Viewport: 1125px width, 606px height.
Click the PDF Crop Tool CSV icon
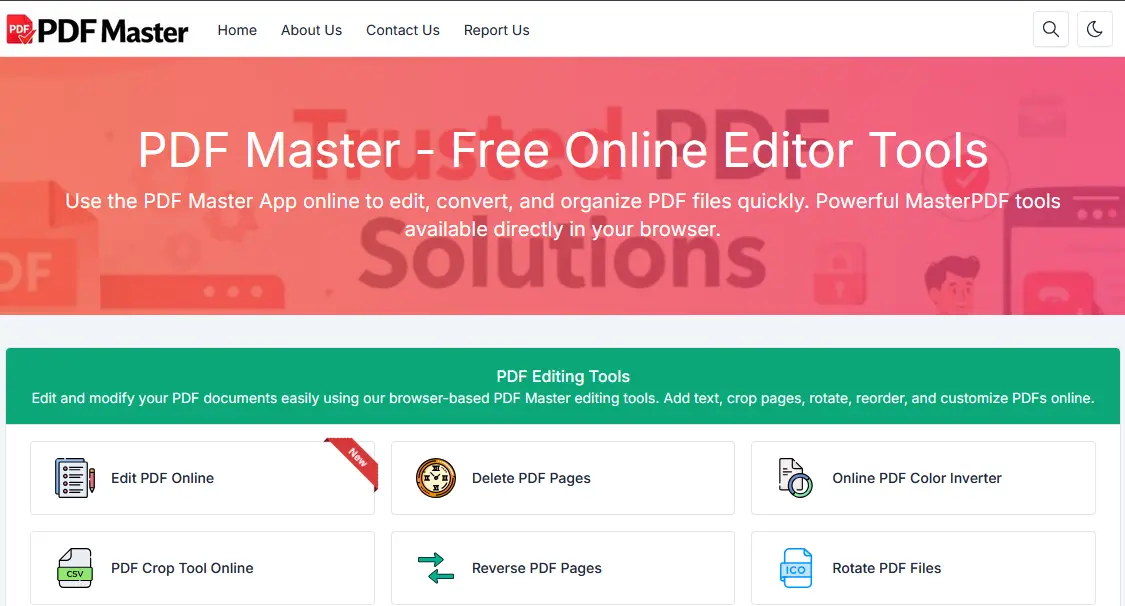click(75, 568)
